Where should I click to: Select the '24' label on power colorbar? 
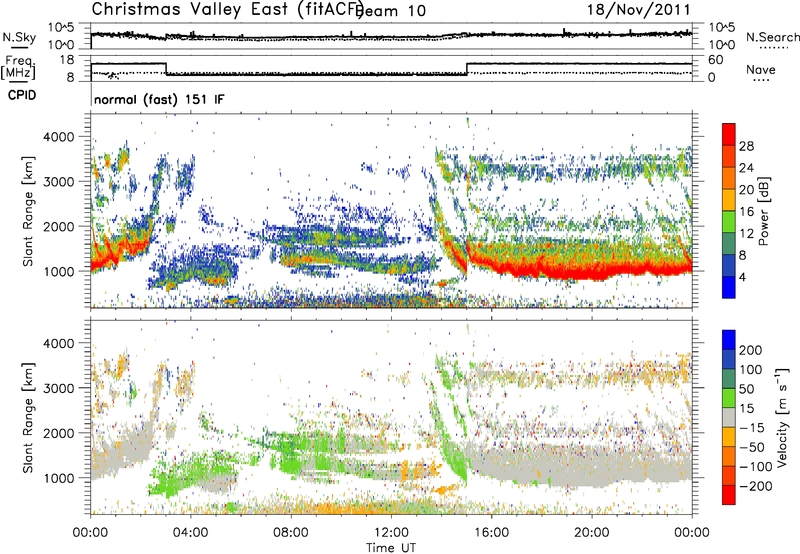746,168
